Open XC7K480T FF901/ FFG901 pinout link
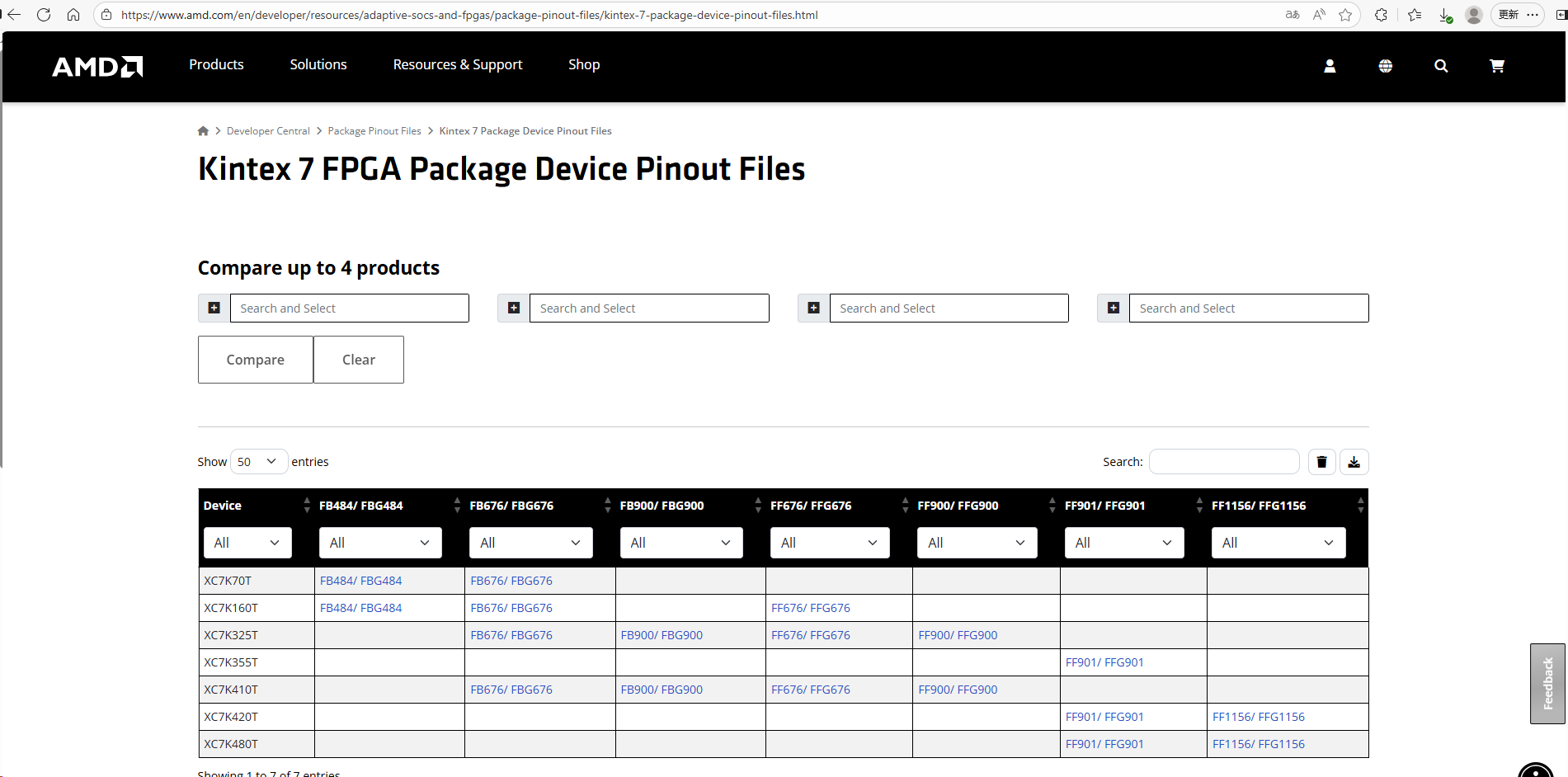The image size is (1568, 777). click(1104, 744)
